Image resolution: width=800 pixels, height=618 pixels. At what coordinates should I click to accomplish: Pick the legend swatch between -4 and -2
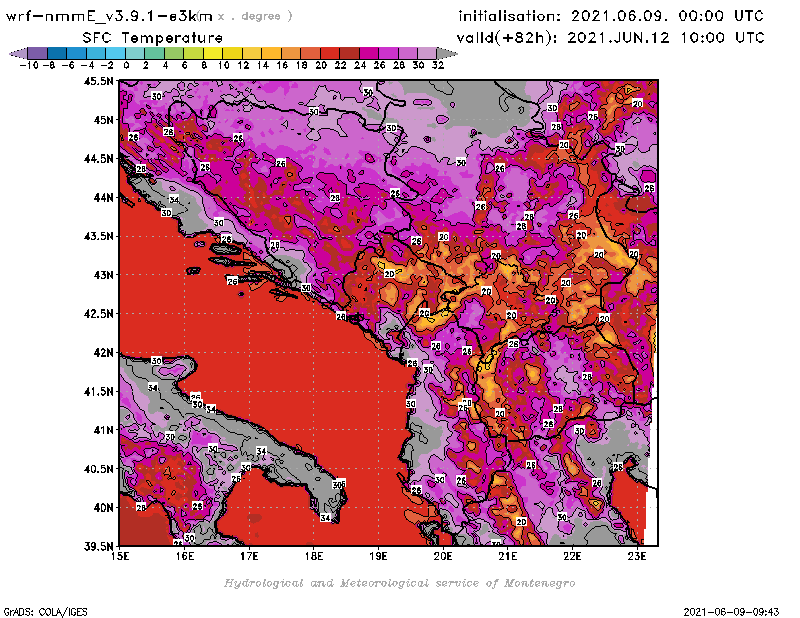point(96,53)
